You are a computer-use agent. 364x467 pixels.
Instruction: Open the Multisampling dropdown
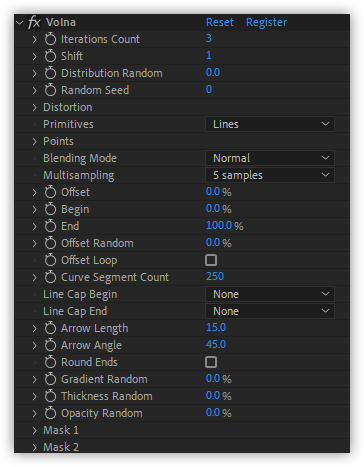270,175
